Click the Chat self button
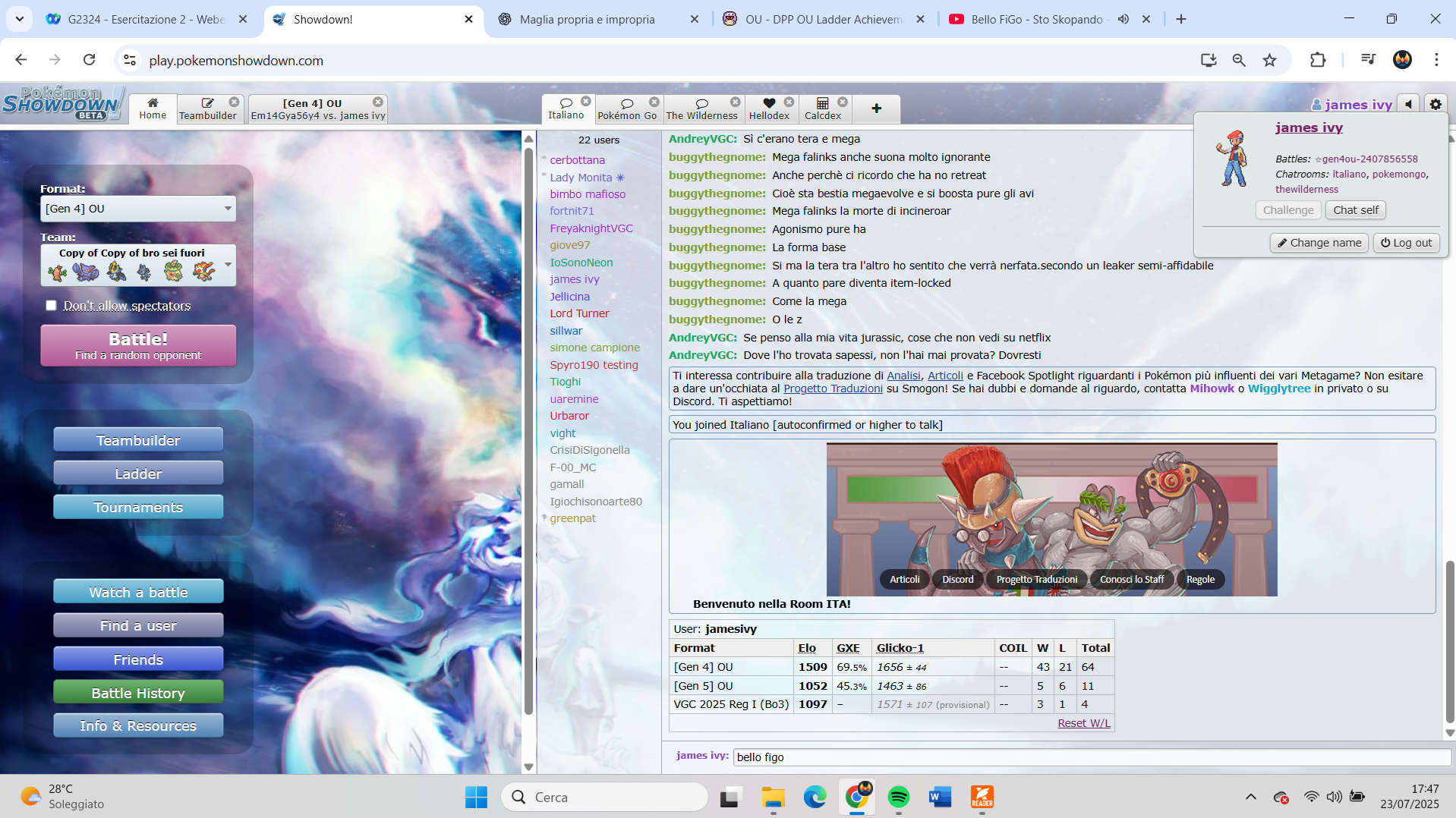This screenshot has width=1456, height=818. 1355,210
